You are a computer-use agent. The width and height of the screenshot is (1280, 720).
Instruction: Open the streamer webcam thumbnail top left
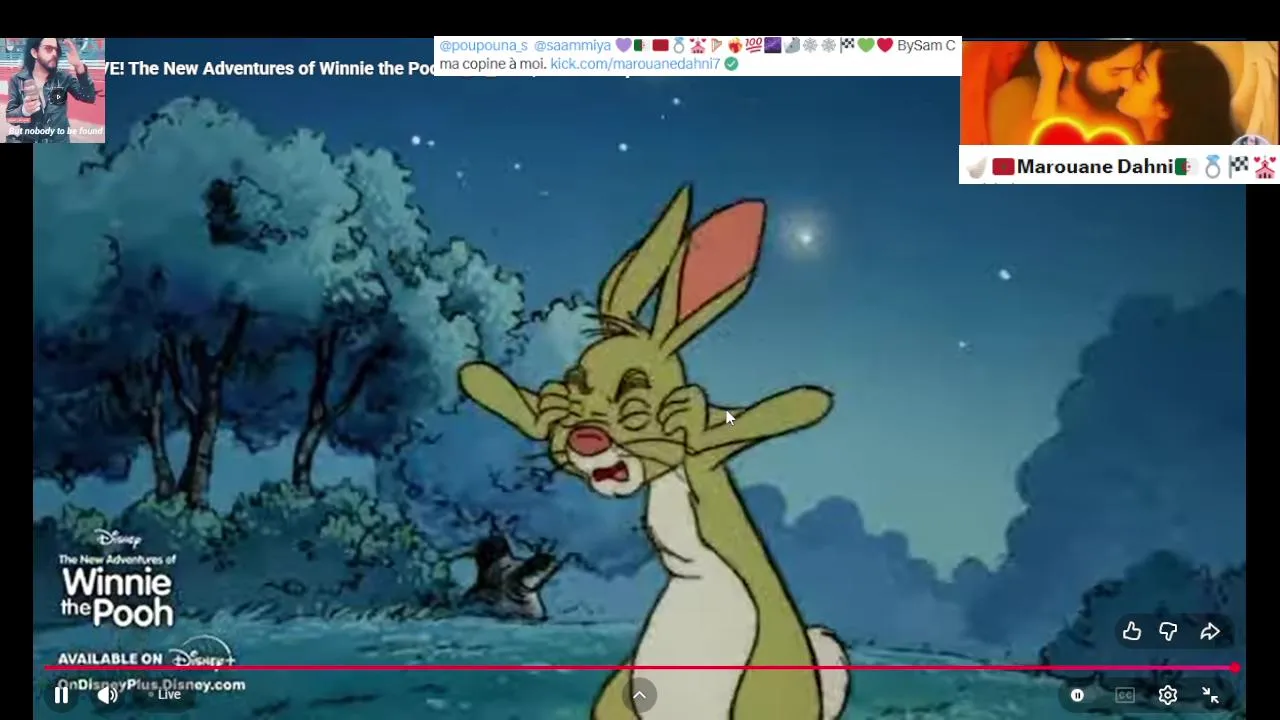[52, 90]
